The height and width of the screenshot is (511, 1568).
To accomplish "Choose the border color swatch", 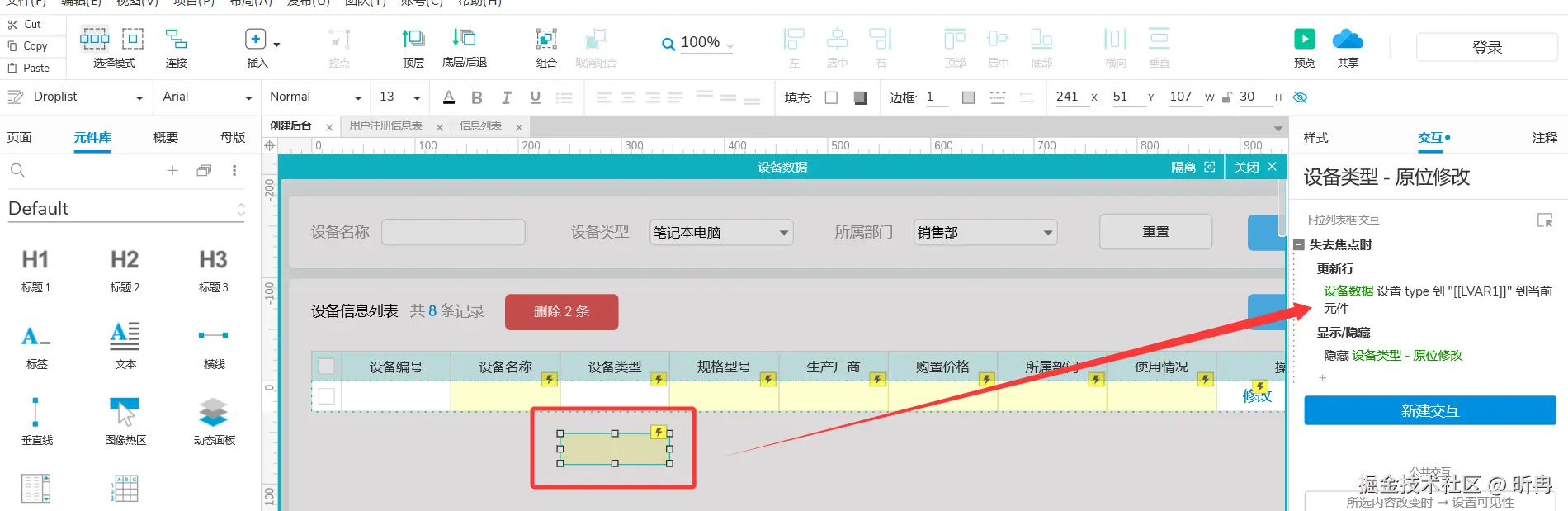I will [968, 97].
